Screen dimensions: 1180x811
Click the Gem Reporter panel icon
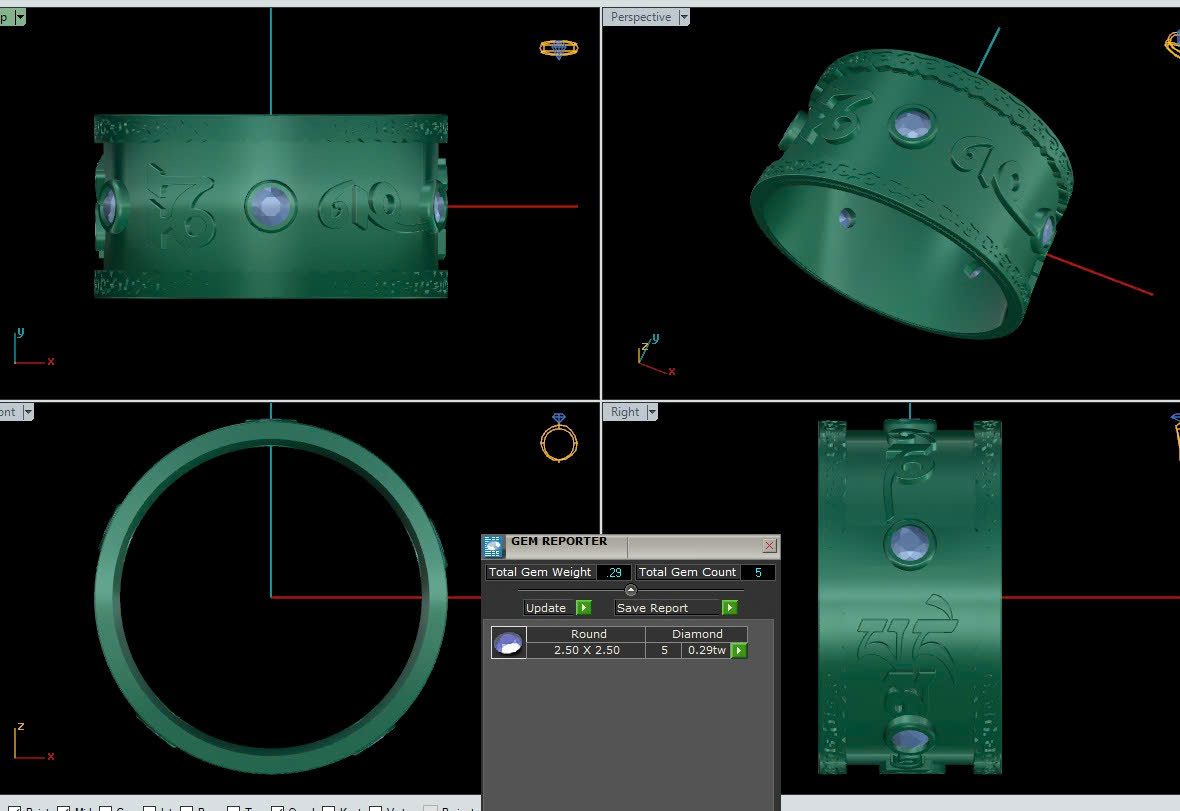(x=493, y=546)
